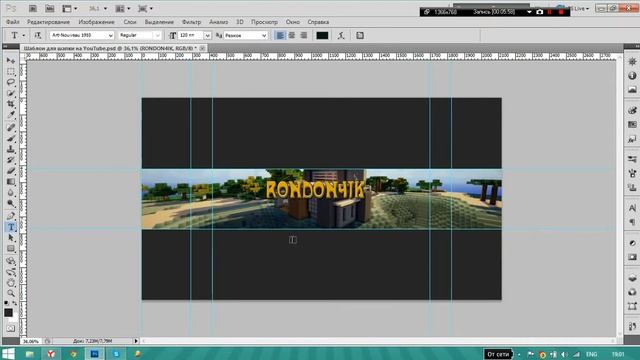Open the Слои menu

(x=130, y=22)
